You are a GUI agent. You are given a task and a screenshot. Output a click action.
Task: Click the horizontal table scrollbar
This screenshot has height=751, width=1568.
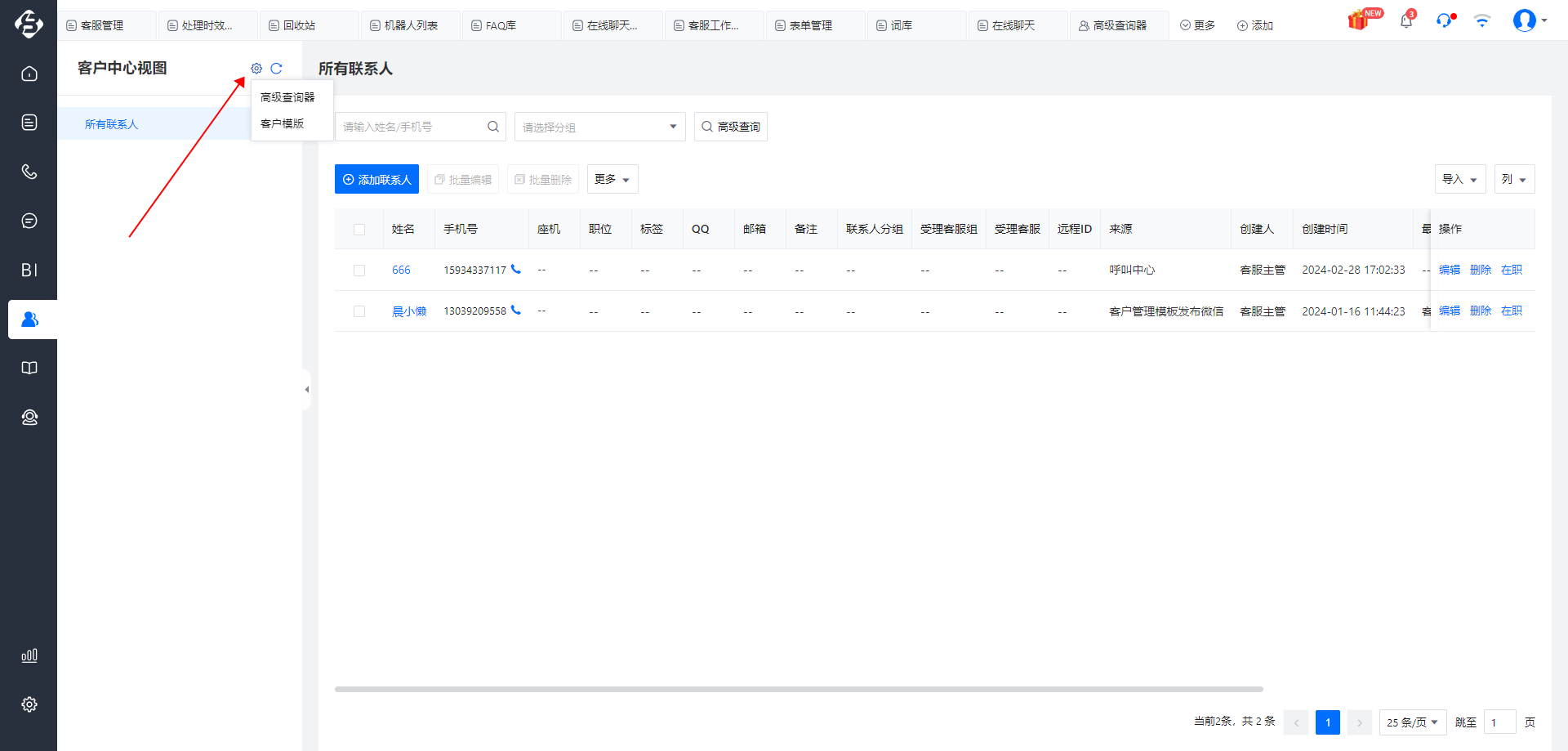(799, 689)
